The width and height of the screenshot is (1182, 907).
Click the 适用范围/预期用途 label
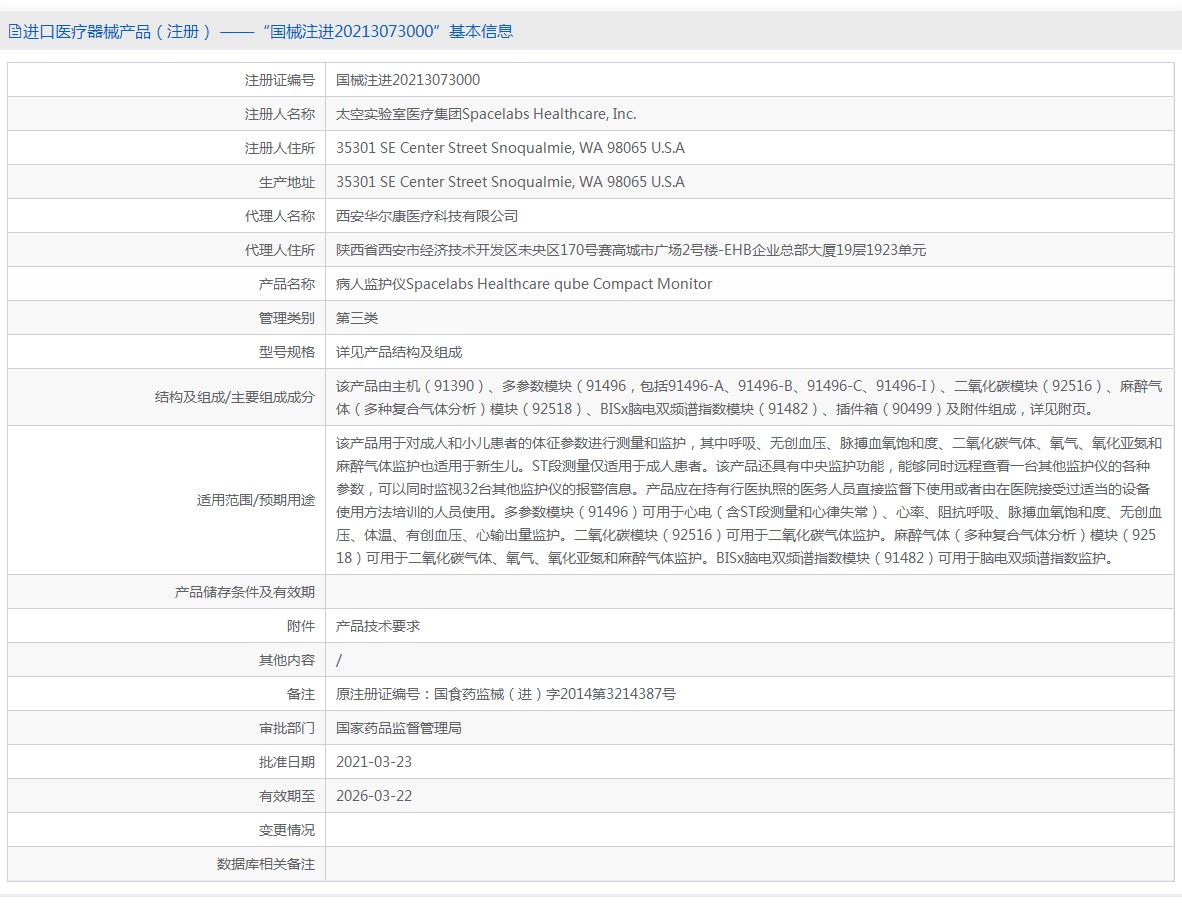click(x=256, y=500)
